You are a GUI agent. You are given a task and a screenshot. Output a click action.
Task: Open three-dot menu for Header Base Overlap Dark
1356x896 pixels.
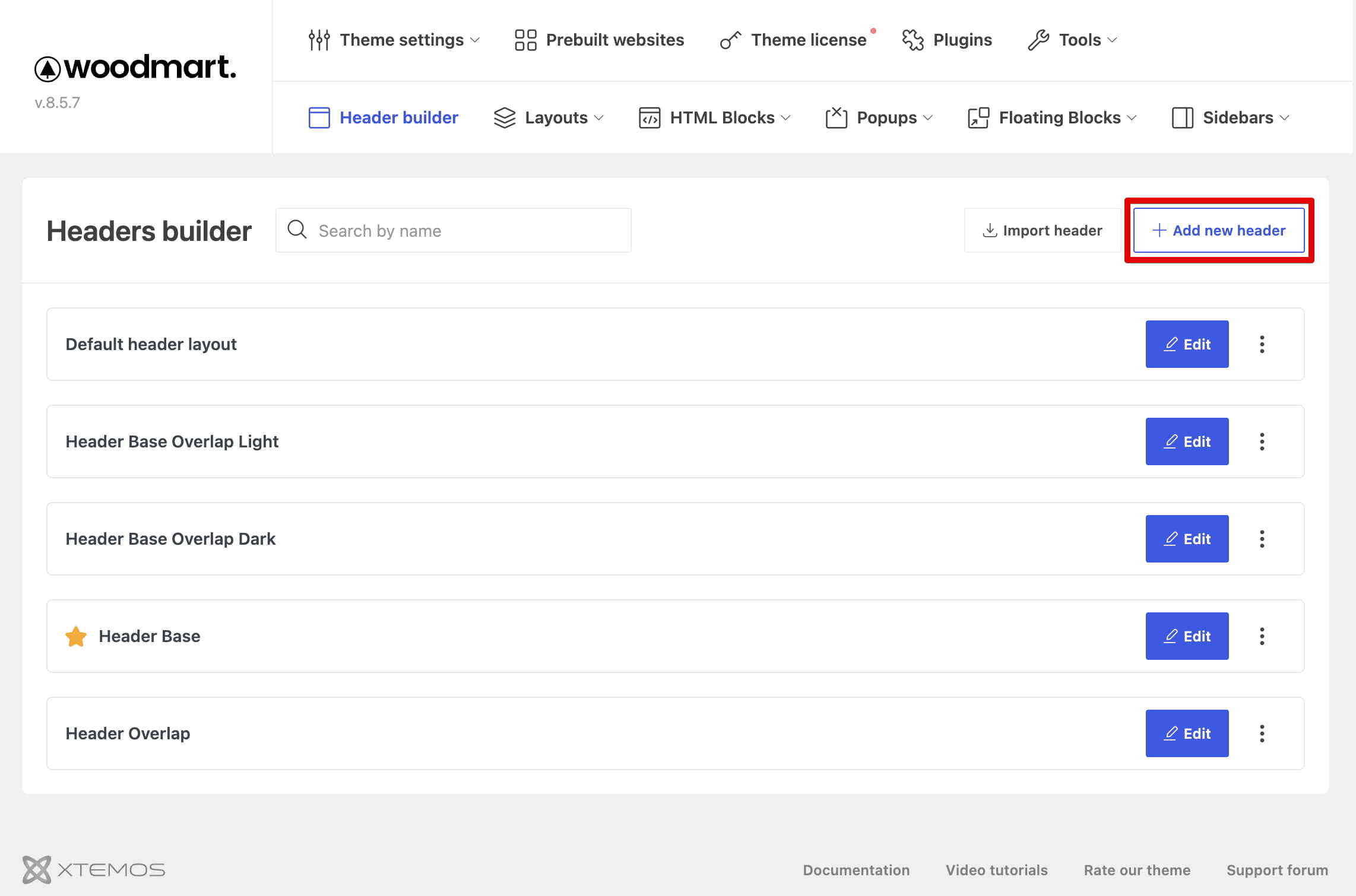coord(1262,539)
